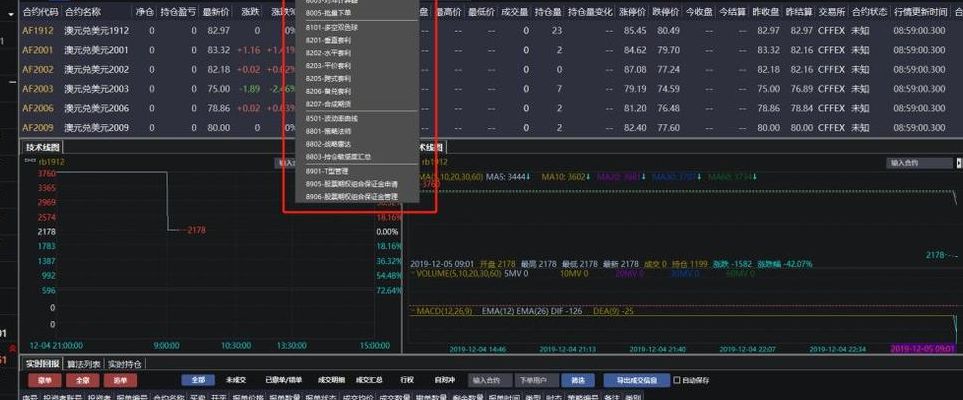This screenshot has height=400, width=963.
Task: Show 成交明细 view
Action: (332, 380)
